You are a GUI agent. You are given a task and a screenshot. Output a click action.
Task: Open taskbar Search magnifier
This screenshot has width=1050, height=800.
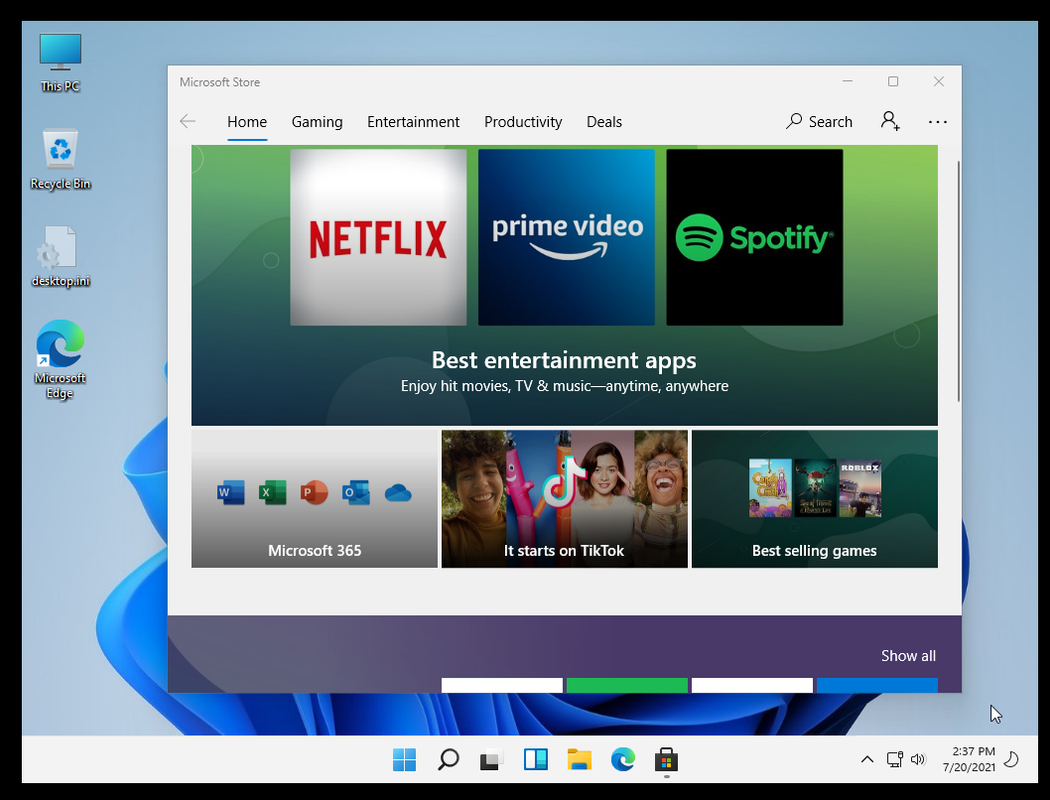(448, 760)
